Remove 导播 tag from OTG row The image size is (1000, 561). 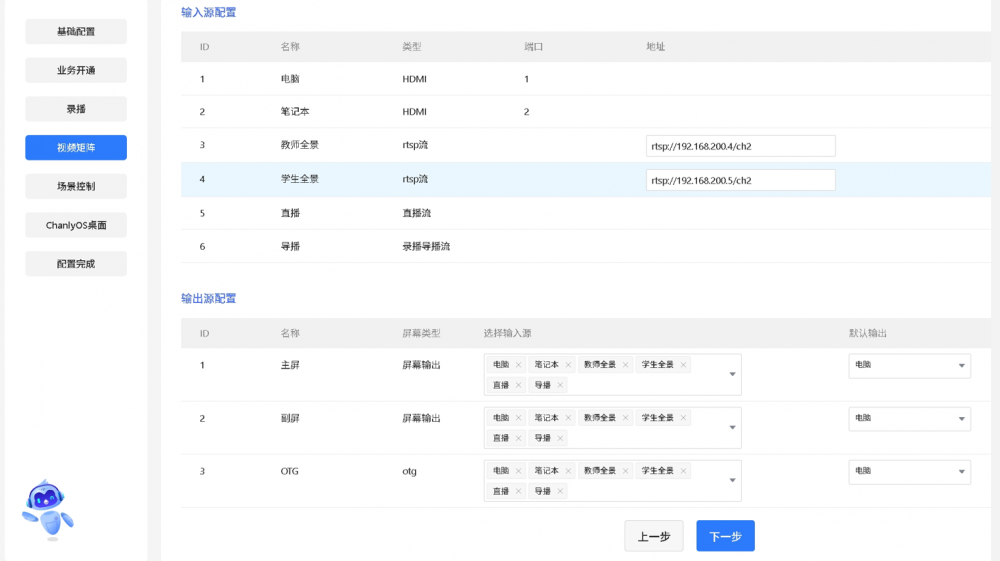click(560, 491)
